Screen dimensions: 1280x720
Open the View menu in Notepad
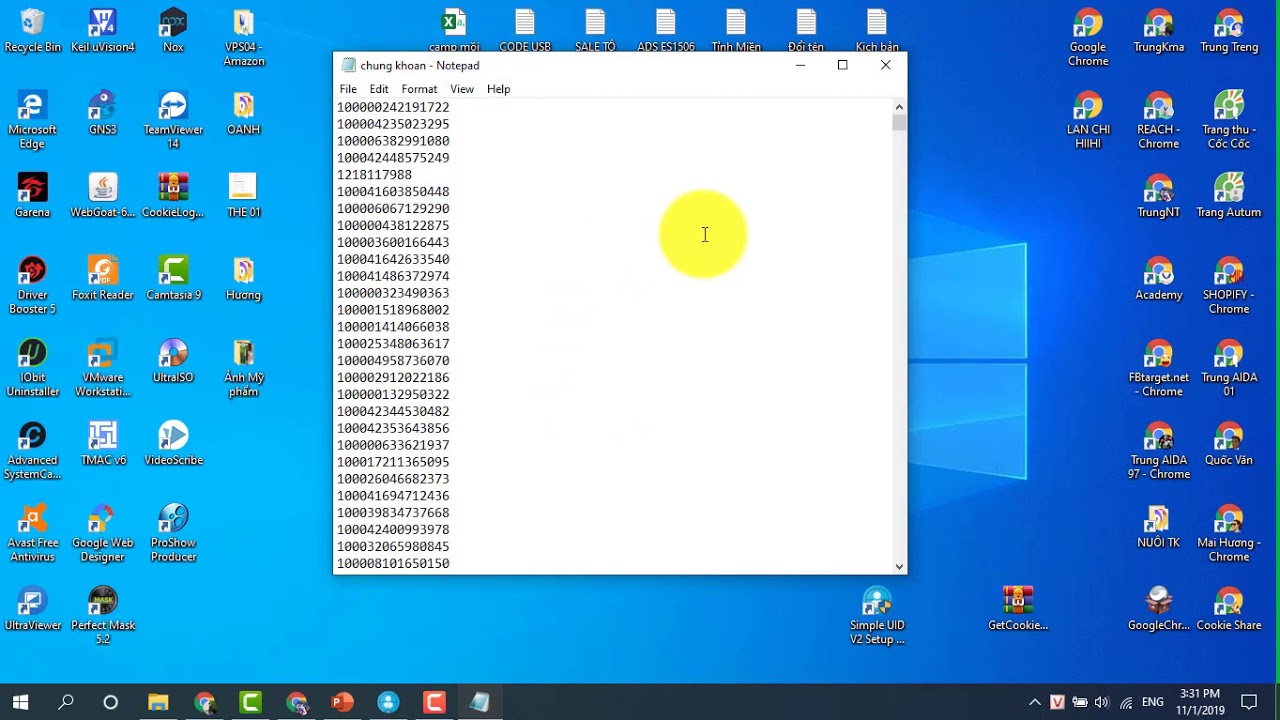[462, 89]
